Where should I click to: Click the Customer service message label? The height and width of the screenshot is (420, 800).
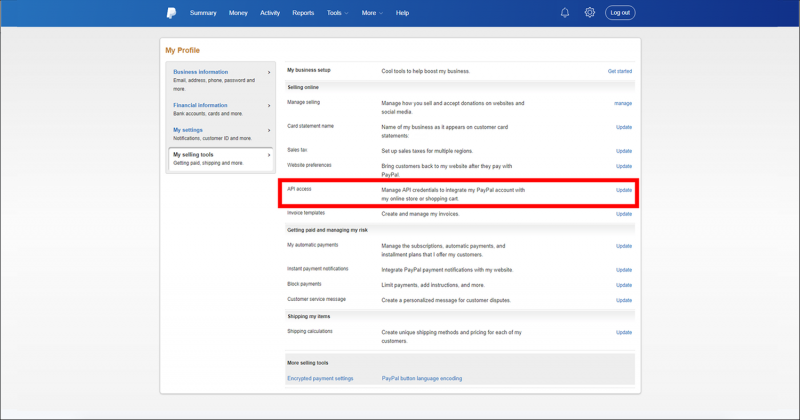tap(316, 300)
